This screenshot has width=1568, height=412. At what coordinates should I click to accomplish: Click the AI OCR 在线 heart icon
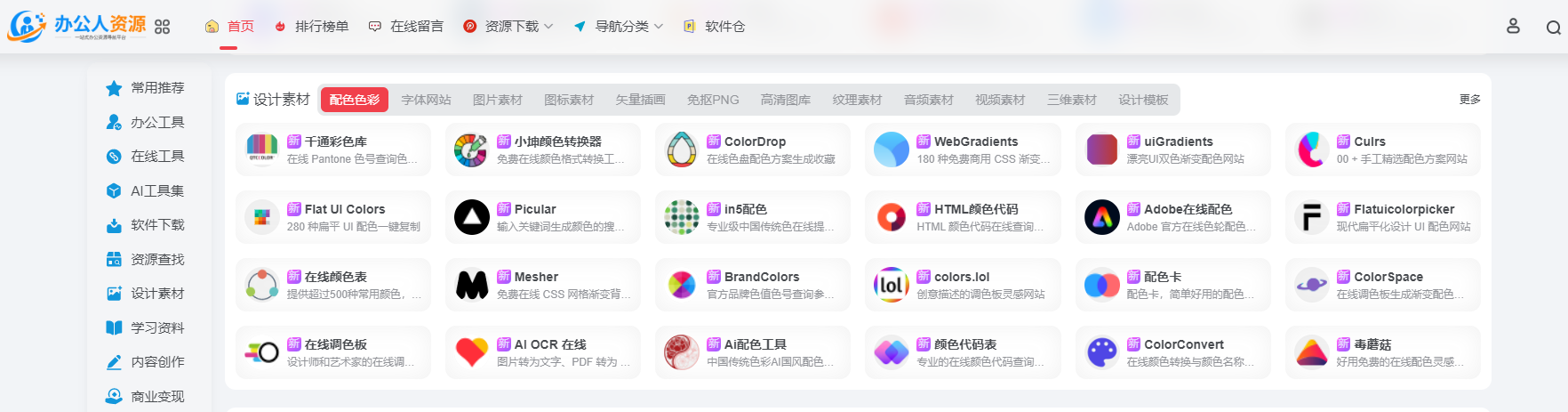tap(471, 352)
